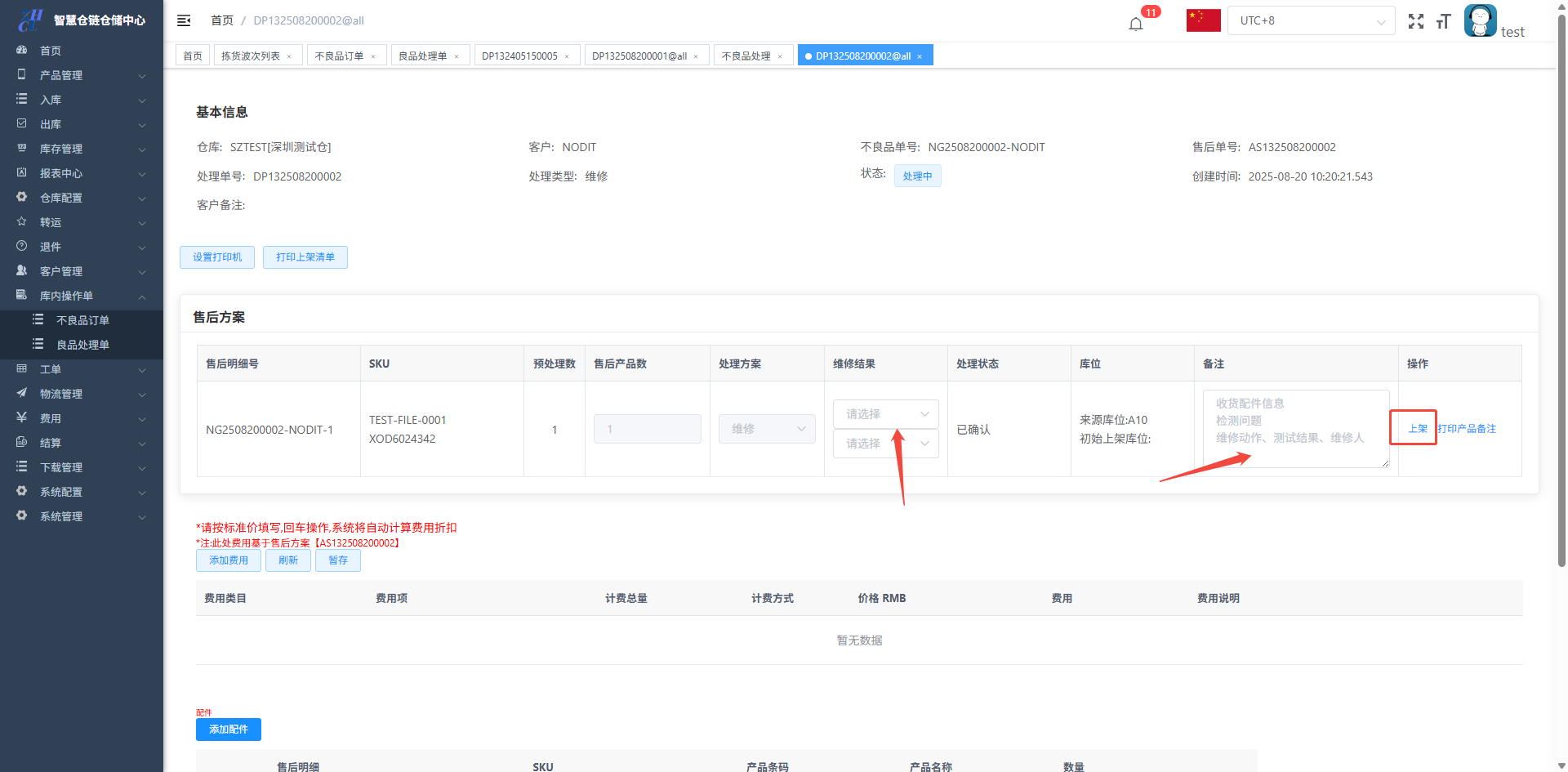This screenshot has width=1568, height=772.
Task: Click the fullscreen toggle icon
Action: [1416, 21]
